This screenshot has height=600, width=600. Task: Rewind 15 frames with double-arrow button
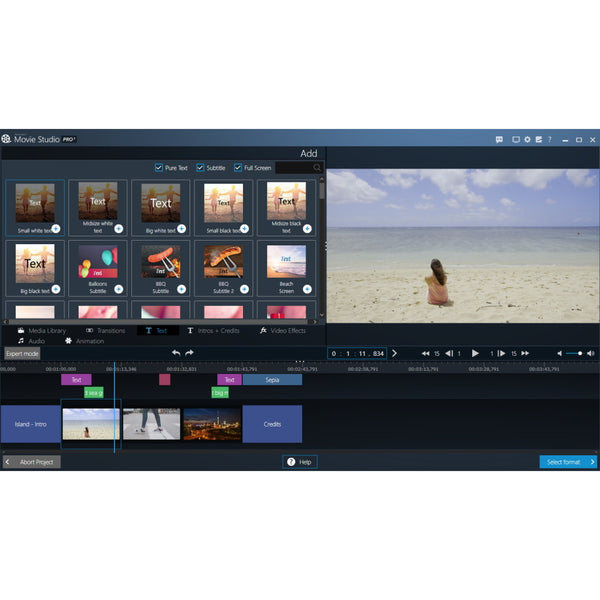(x=426, y=354)
